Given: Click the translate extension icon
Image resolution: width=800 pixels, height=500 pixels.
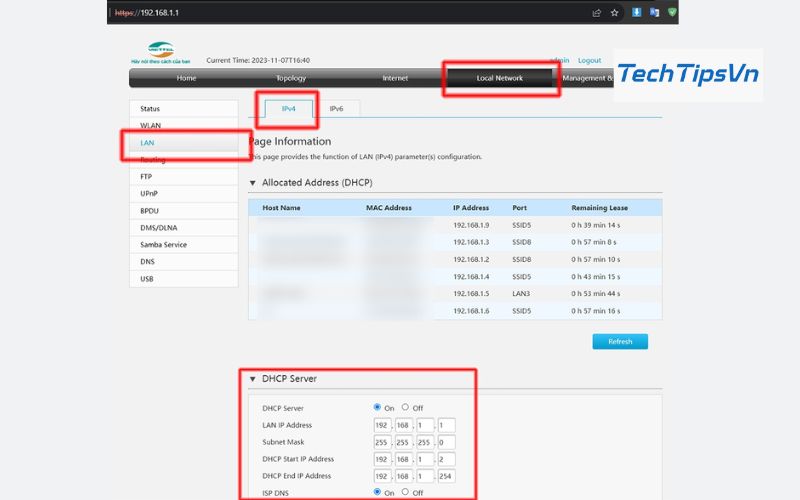Looking at the screenshot, I should [654, 13].
